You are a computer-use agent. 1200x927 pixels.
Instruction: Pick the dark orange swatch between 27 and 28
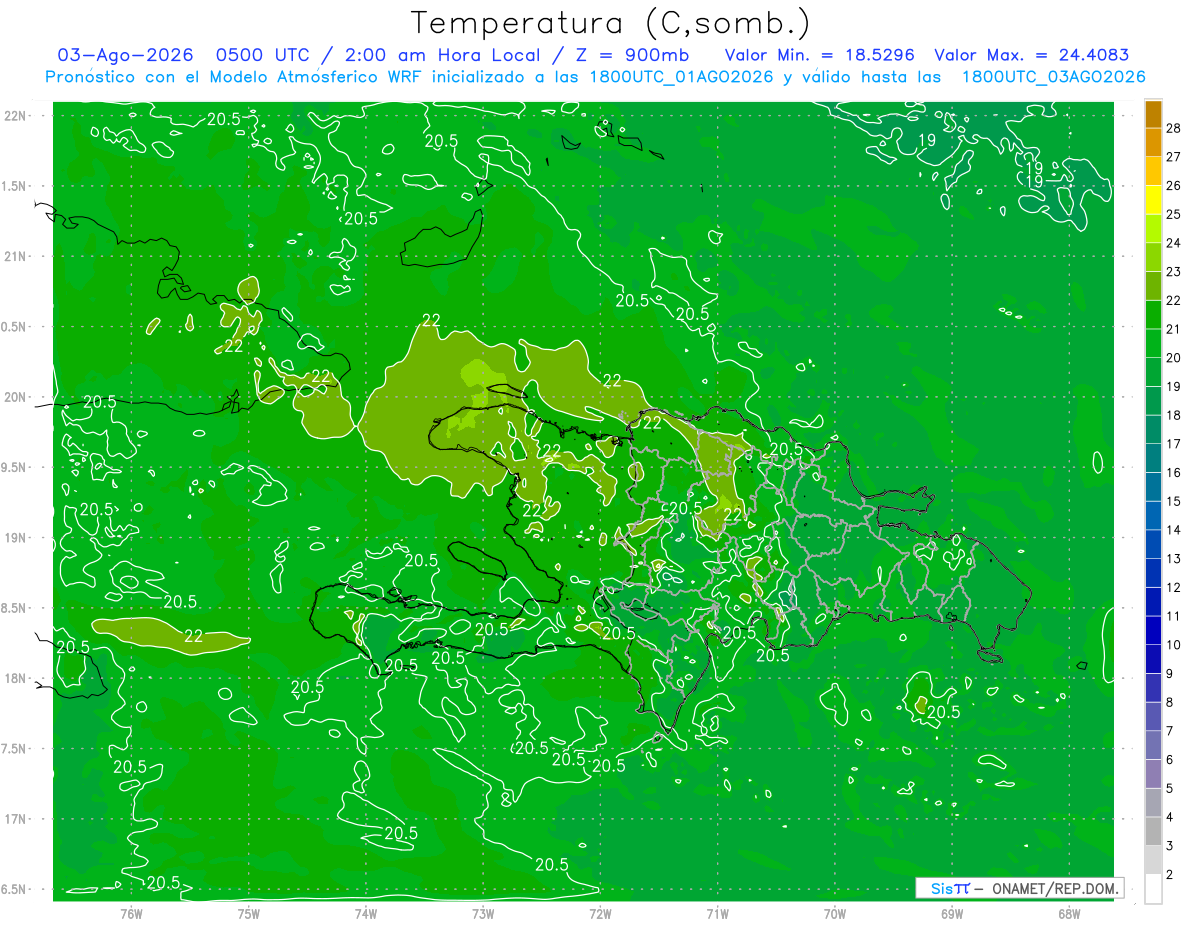[1153, 143]
